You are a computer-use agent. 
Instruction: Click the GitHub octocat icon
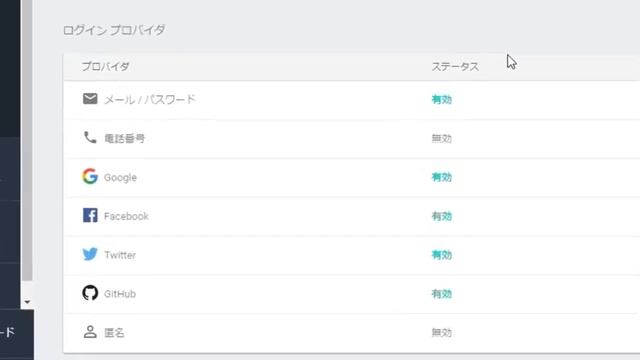90,293
